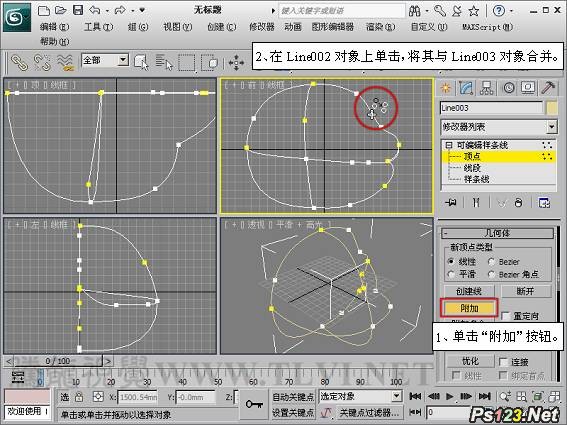The image size is (567, 425).
Task: Click the 断开 button
Action: (x=525, y=291)
